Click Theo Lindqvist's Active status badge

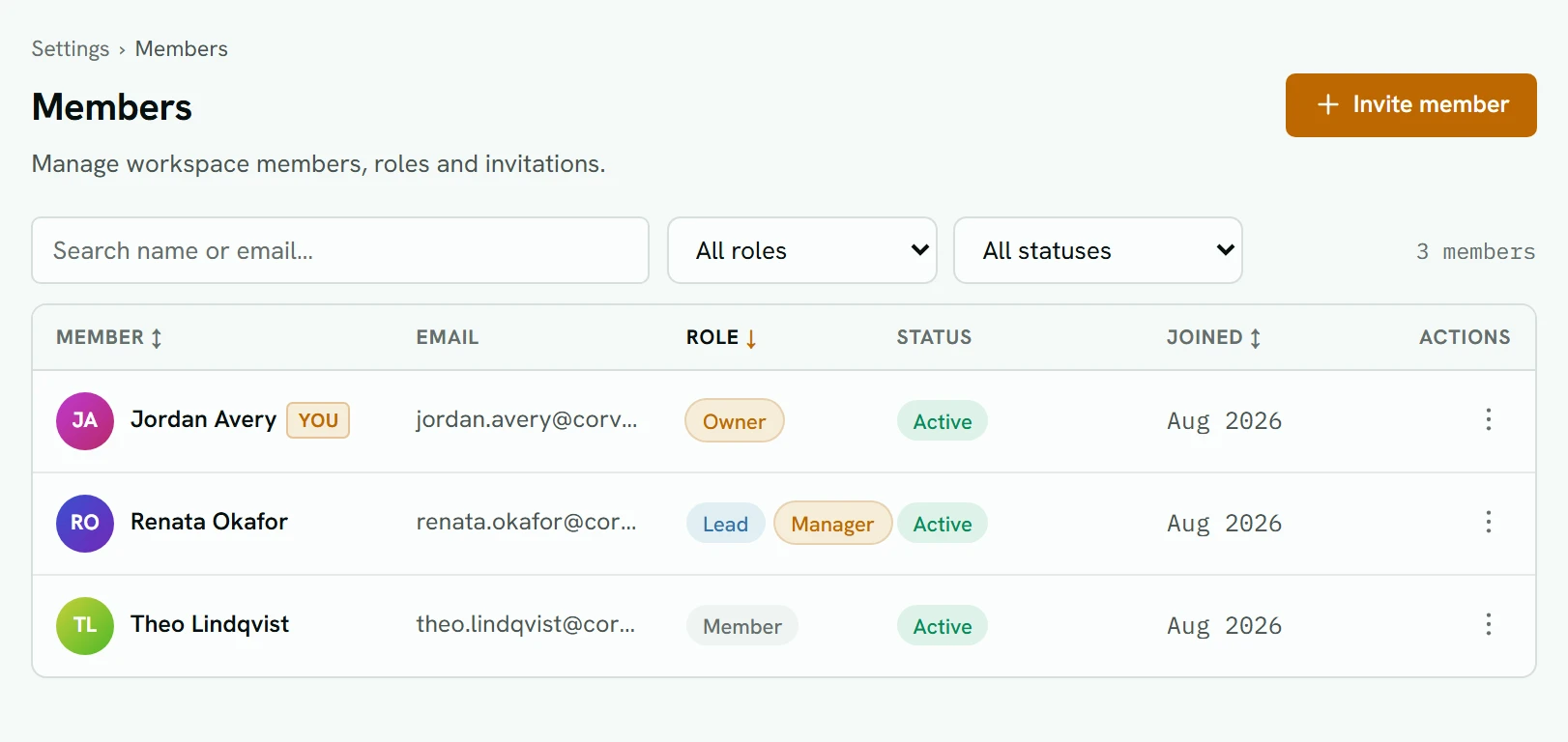(943, 626)
